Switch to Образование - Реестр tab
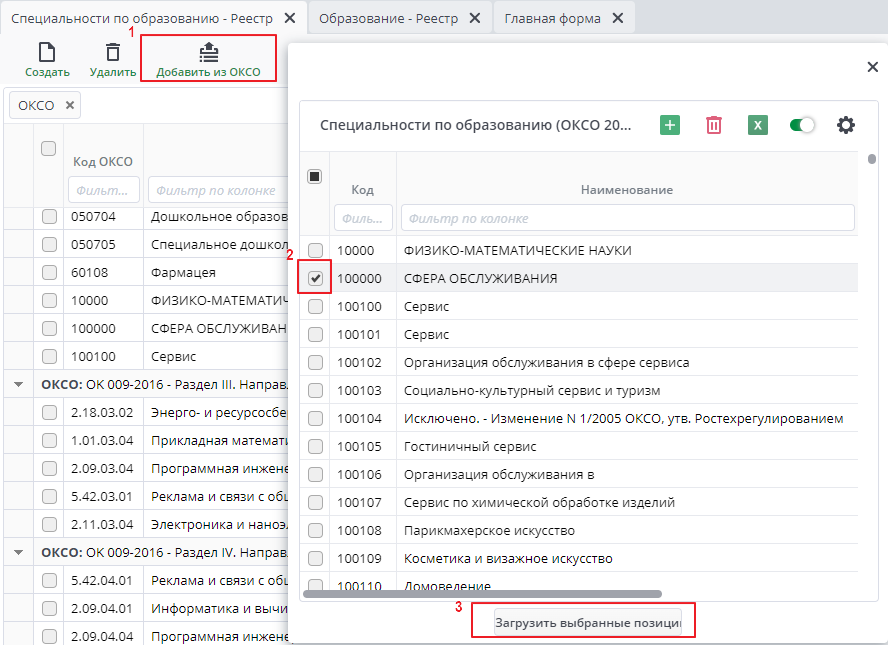This screenshot has width=888, height=645. 388,18
